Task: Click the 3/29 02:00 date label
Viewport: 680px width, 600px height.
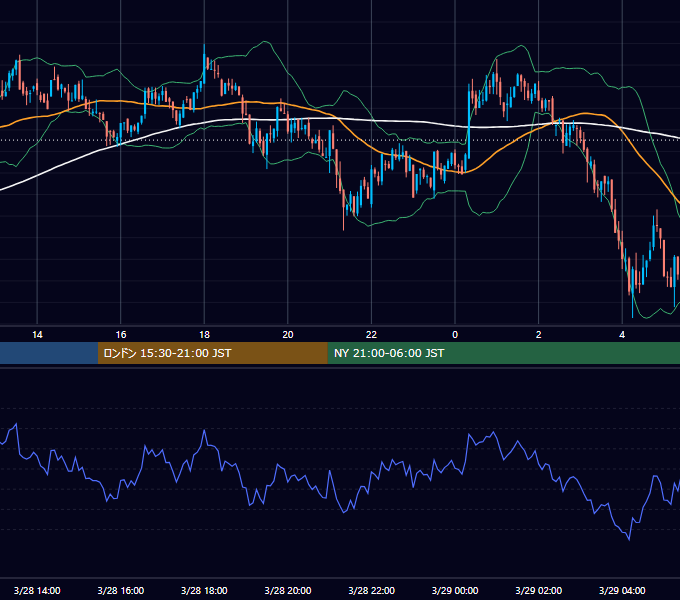Action: click(539, 590)
